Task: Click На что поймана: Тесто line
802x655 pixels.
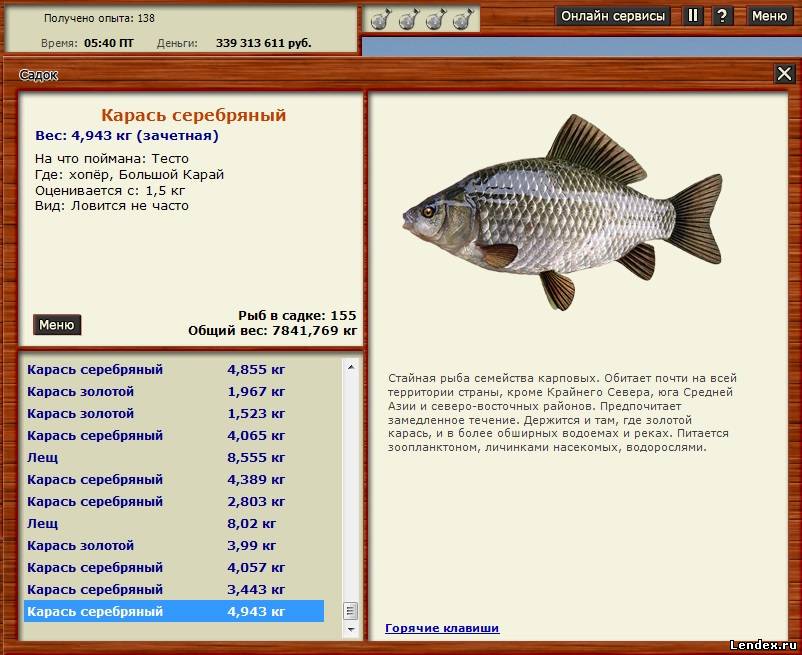Action: (x=112, y=159)
